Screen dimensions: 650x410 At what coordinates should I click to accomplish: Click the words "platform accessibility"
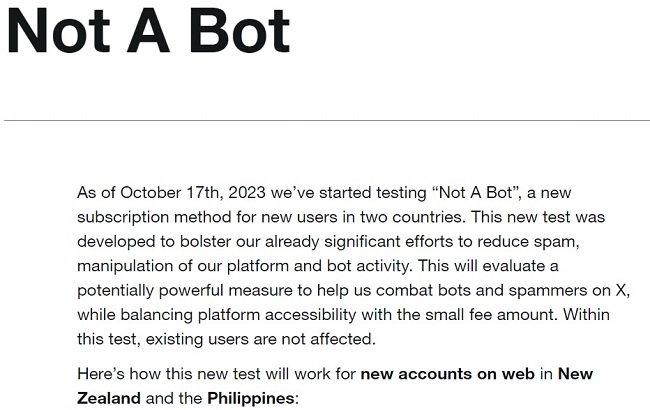pos(277,315)
